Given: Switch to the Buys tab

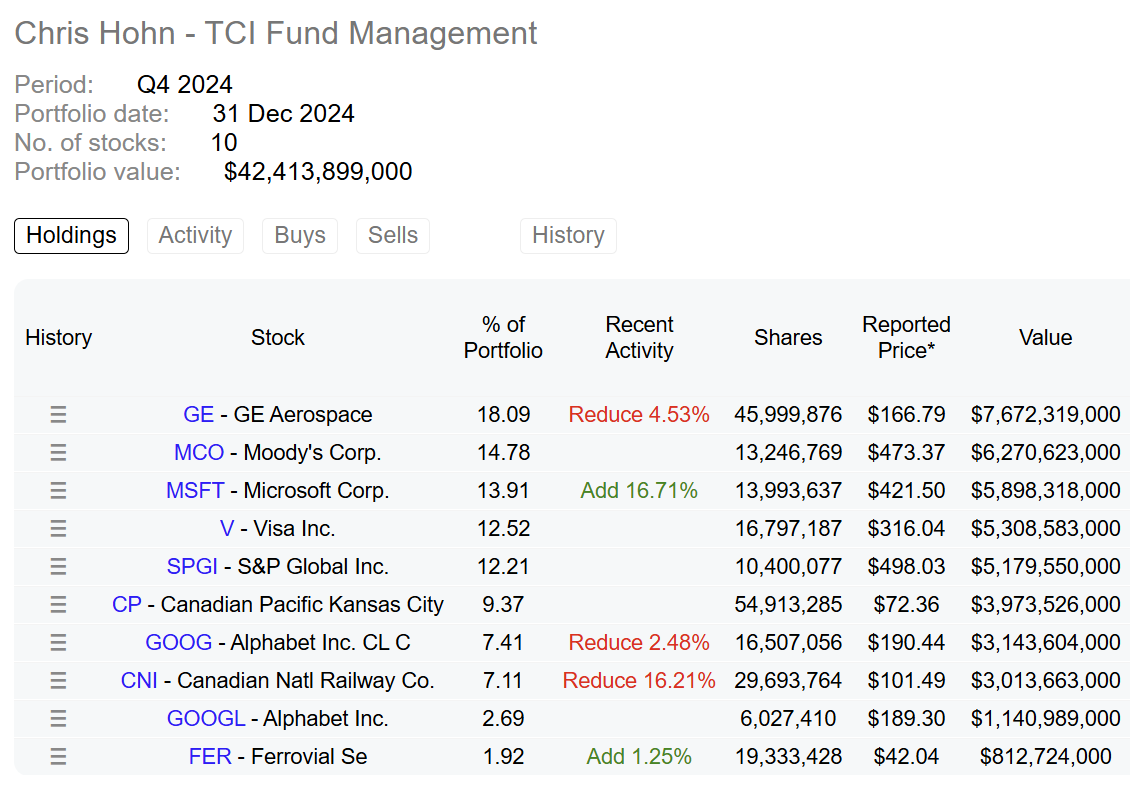Looking at the screenshot, I should 300,235.
